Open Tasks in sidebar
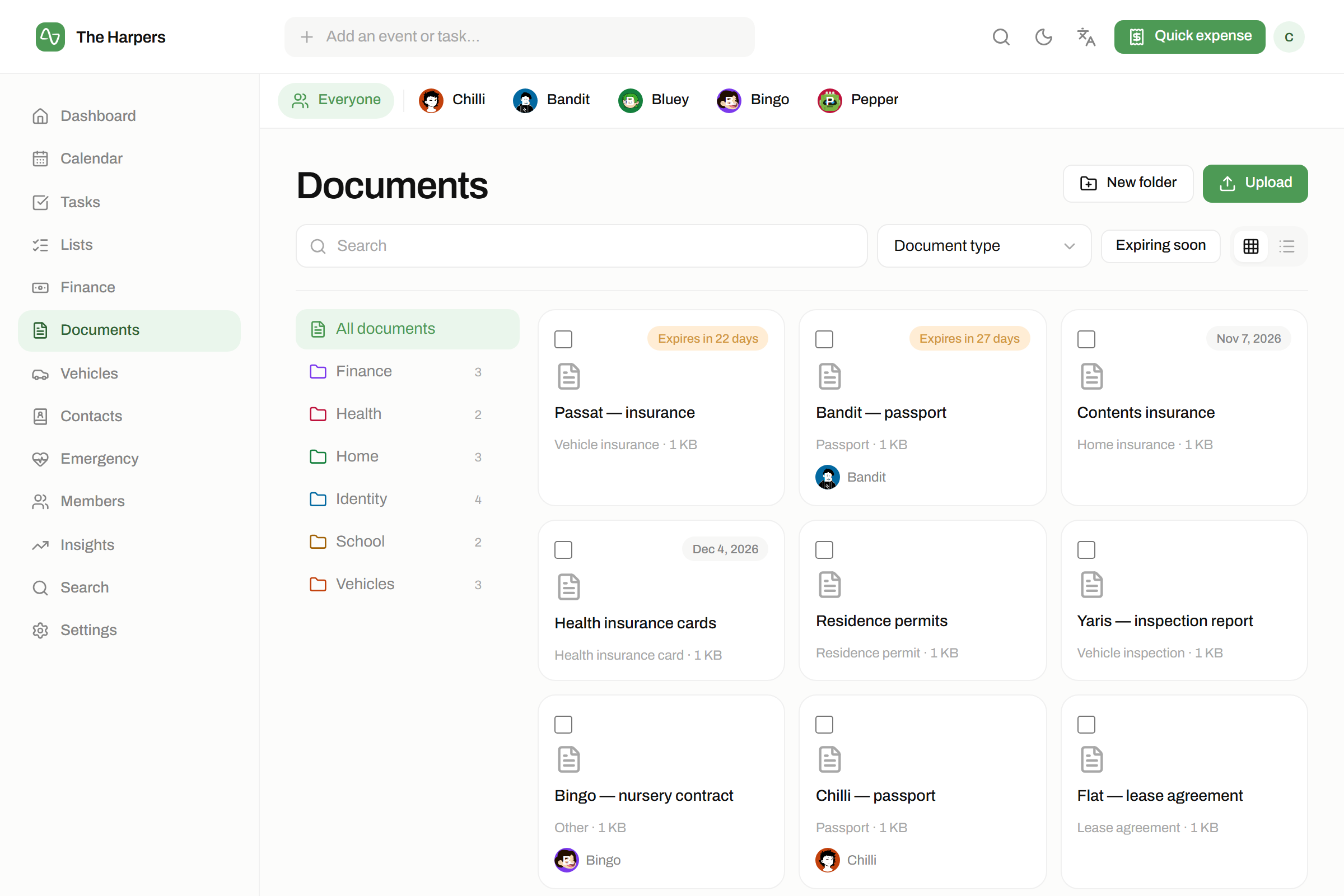Screen dimensions: 1344x896 click(x=129, y=202)
